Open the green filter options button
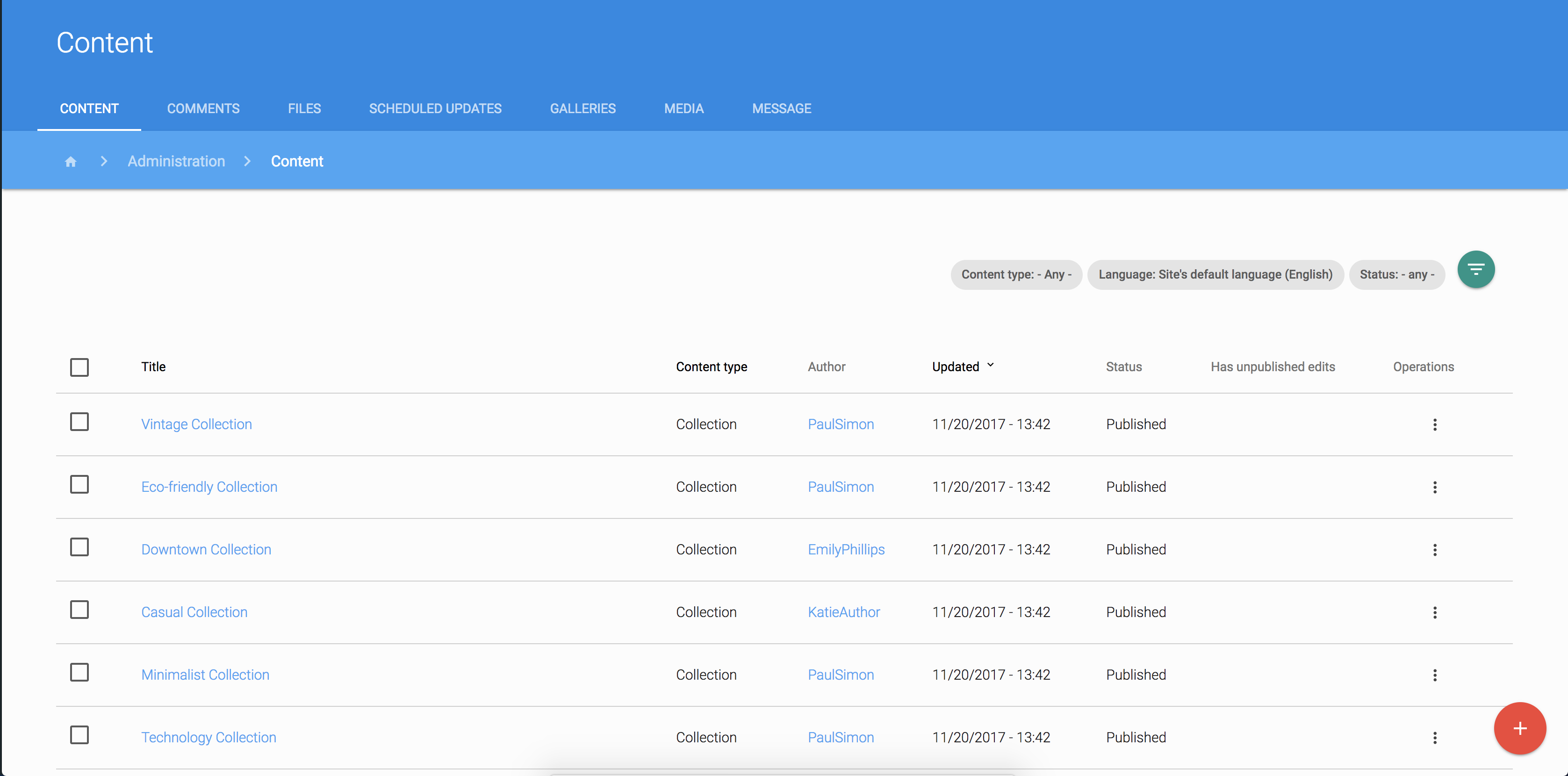Viewport: 1568px width, 776px height. [1475, 269]
